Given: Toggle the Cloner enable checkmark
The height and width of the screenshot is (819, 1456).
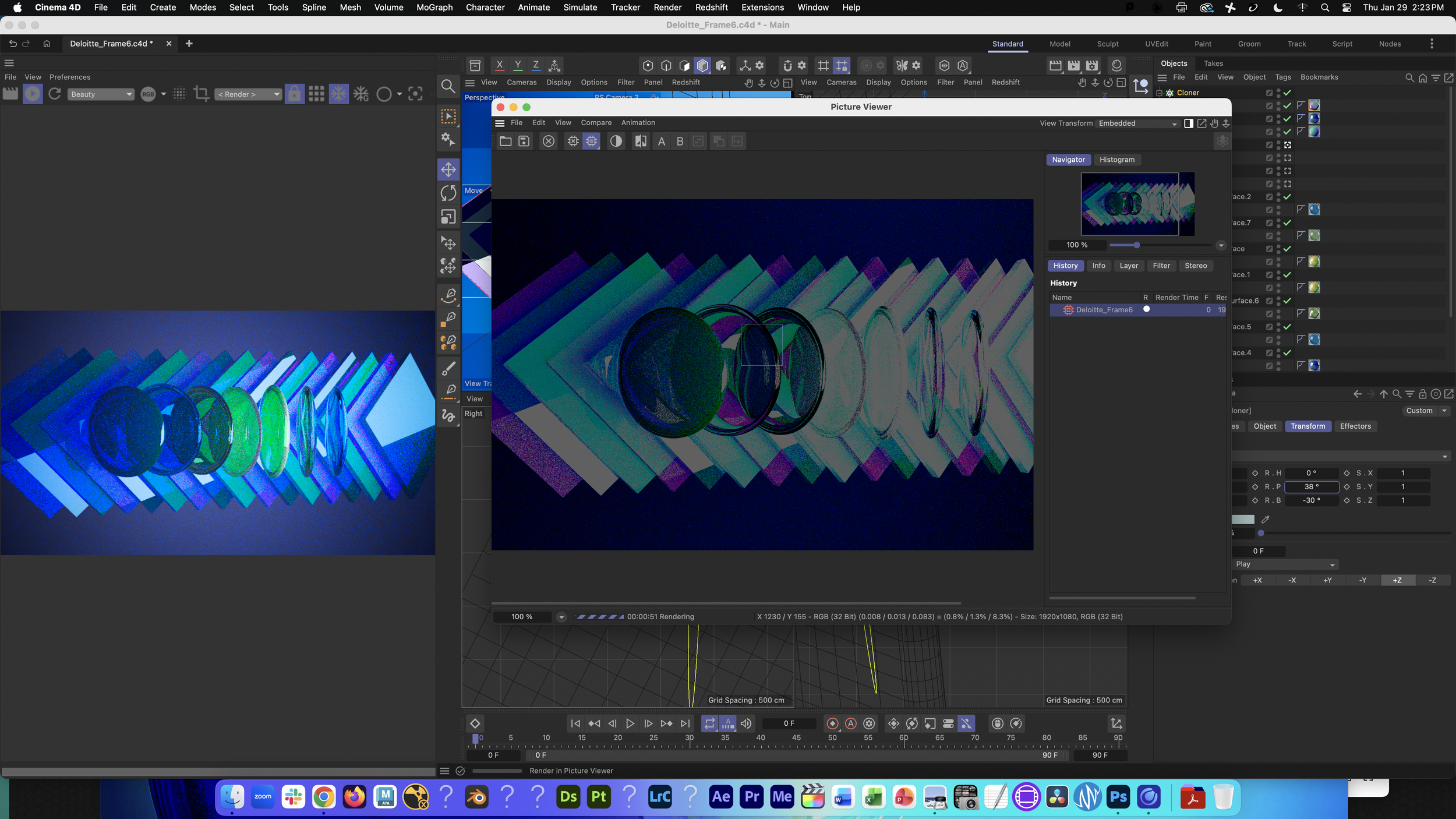Looking at the screenshot, I should [x=1287, y=93].
